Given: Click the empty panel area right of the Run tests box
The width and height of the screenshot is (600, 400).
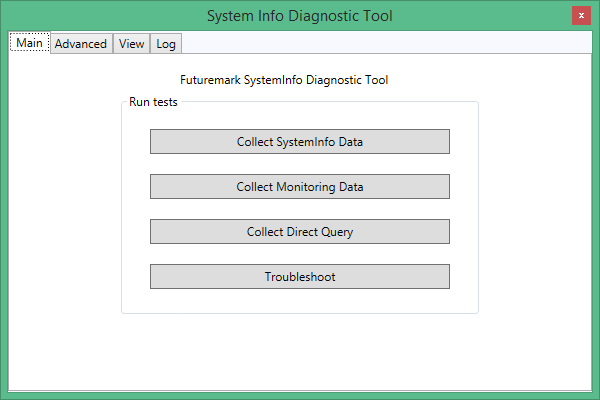Looking at the screenshot, I should tap(535, 210).
